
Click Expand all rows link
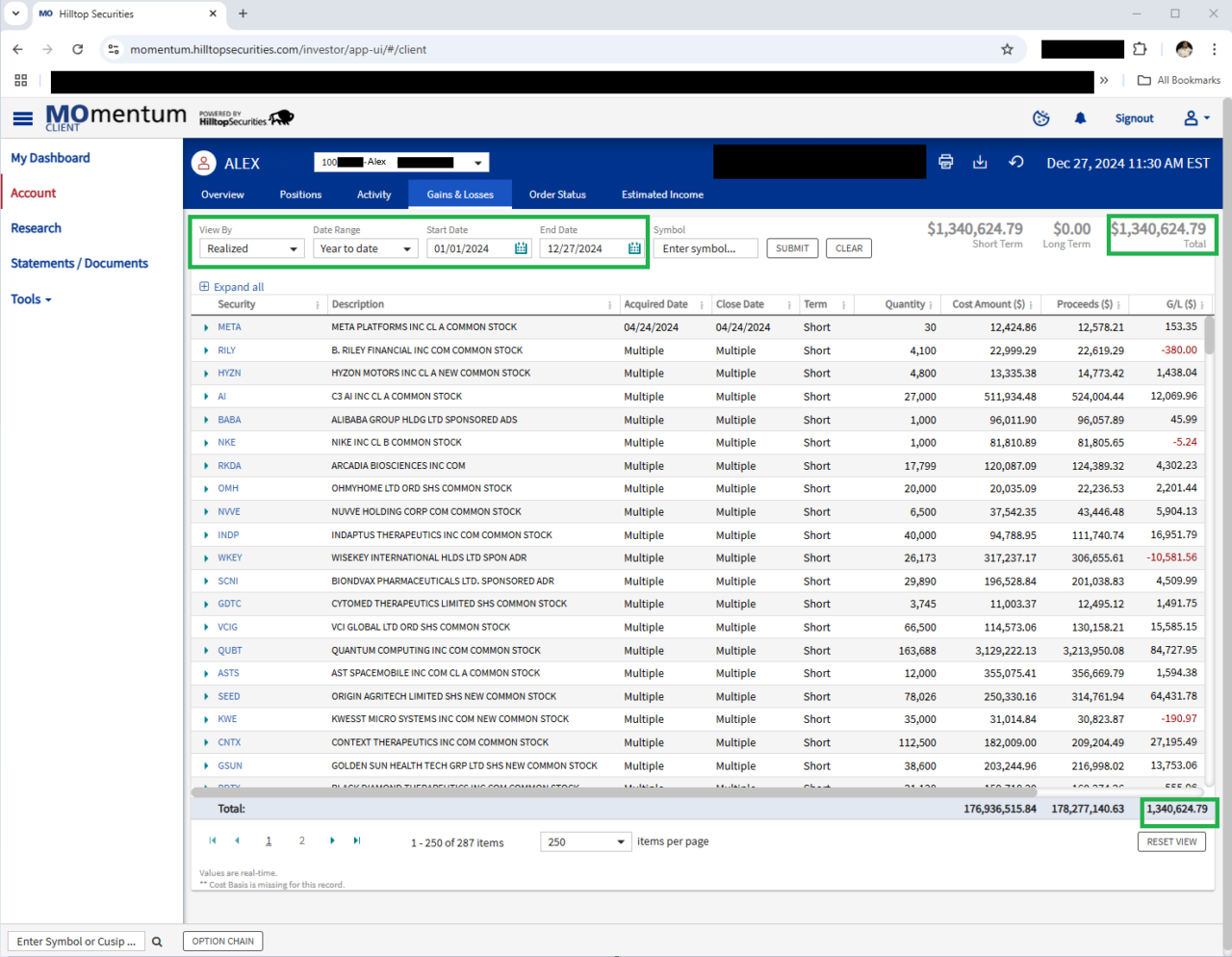coord(232,287)
